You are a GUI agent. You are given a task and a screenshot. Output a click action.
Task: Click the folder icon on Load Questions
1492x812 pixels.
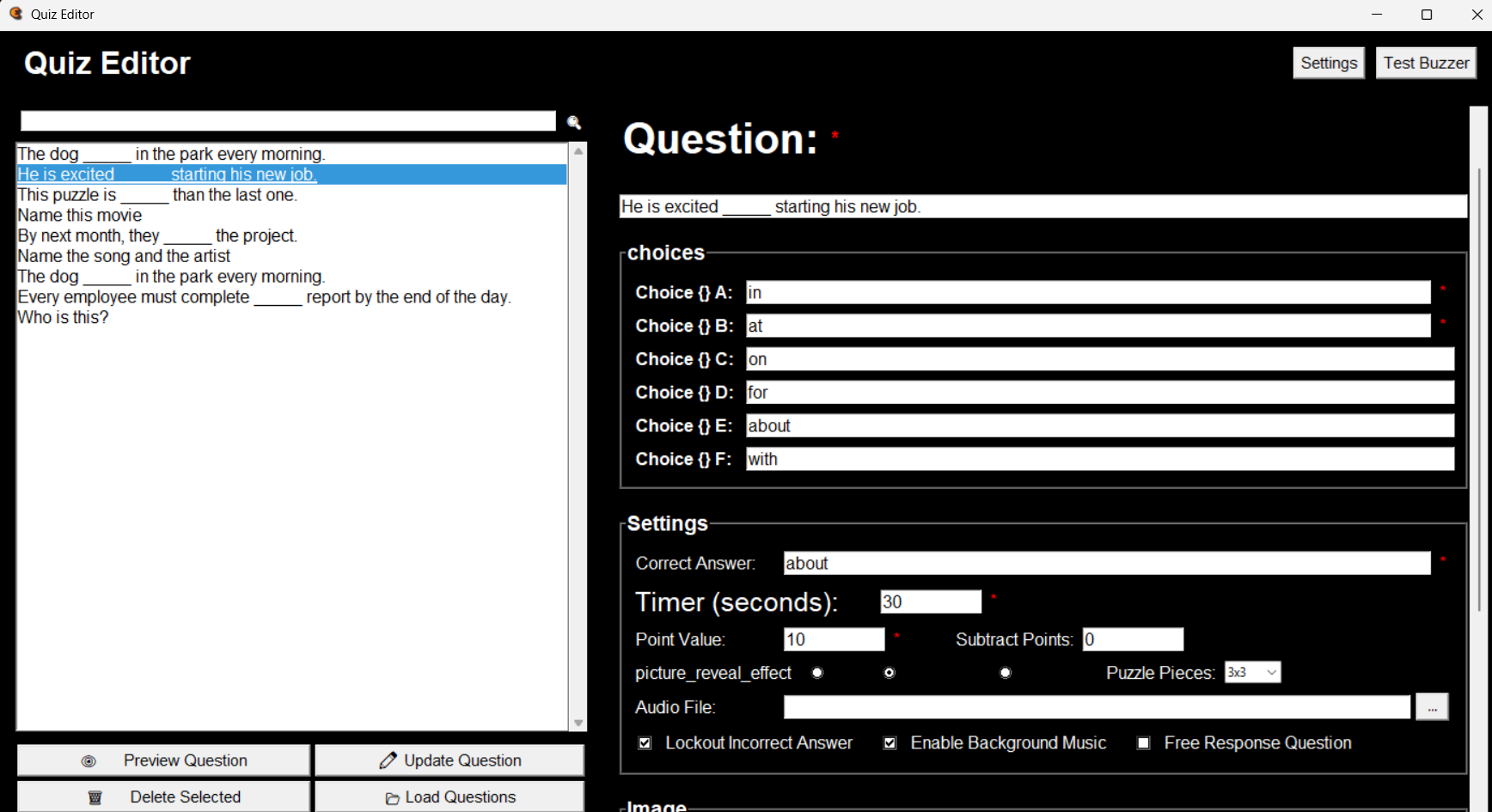pyautogui.click(x=392, y=798)
